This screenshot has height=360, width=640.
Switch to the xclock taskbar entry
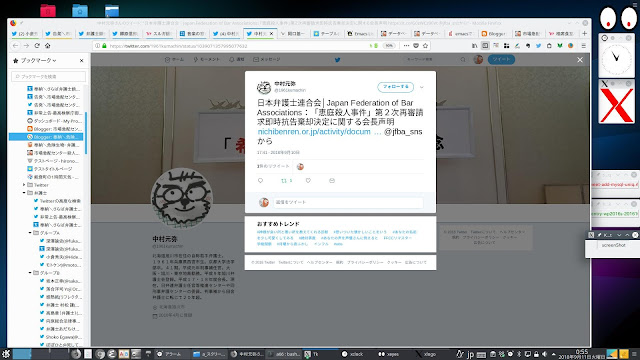tap(353, 354)
